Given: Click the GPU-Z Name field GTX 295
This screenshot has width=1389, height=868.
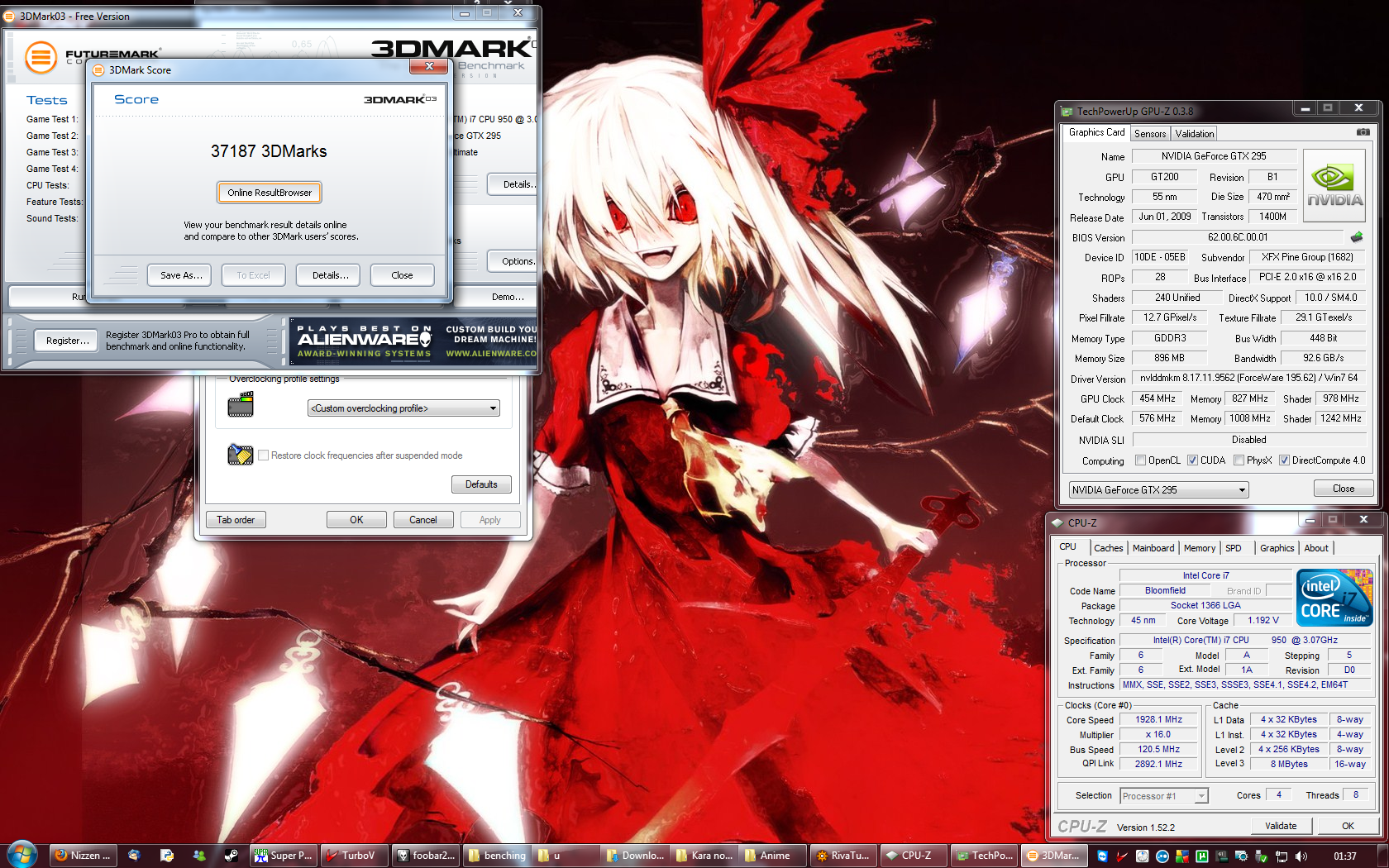Looking at the screenshot, I should pyautogui.click(x=1213, y=156).
